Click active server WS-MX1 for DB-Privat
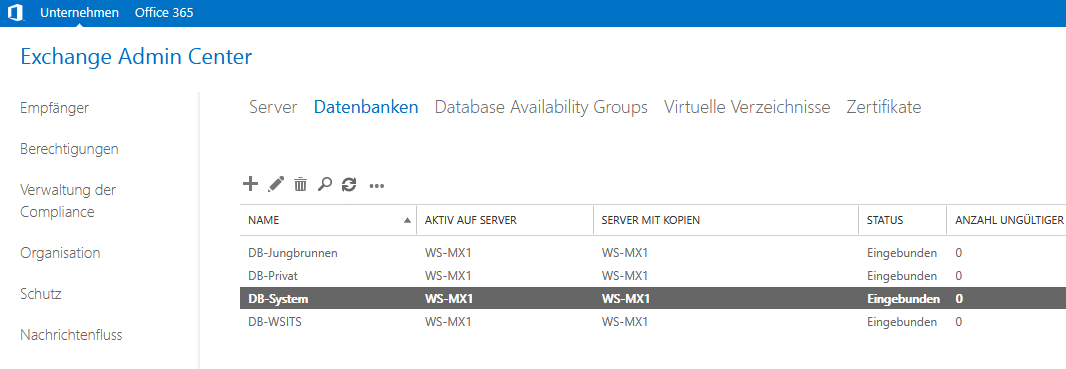This screenshot has height=369, width=1066. 448,276
